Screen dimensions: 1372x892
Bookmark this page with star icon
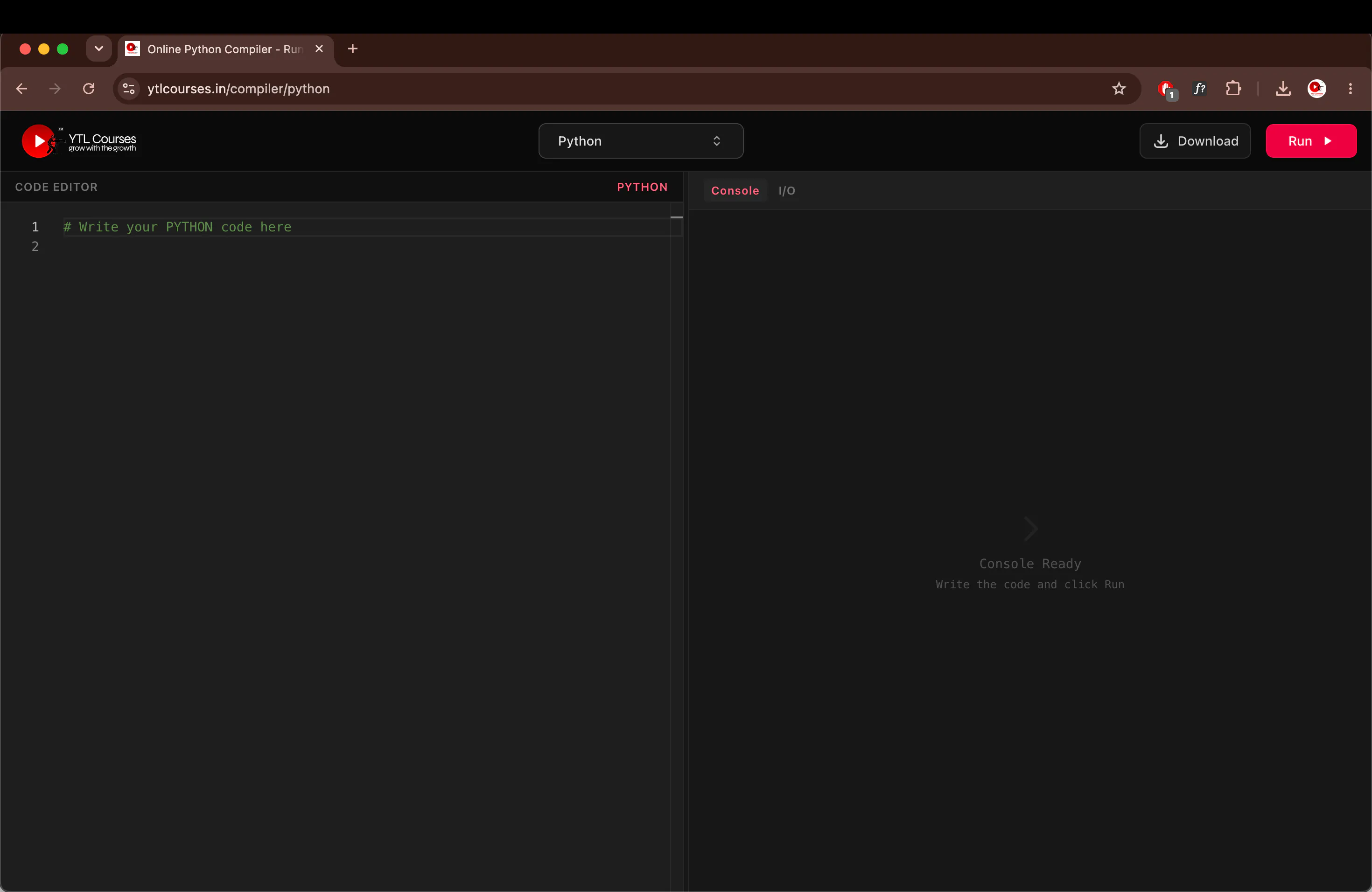(x=1118, y=89)
